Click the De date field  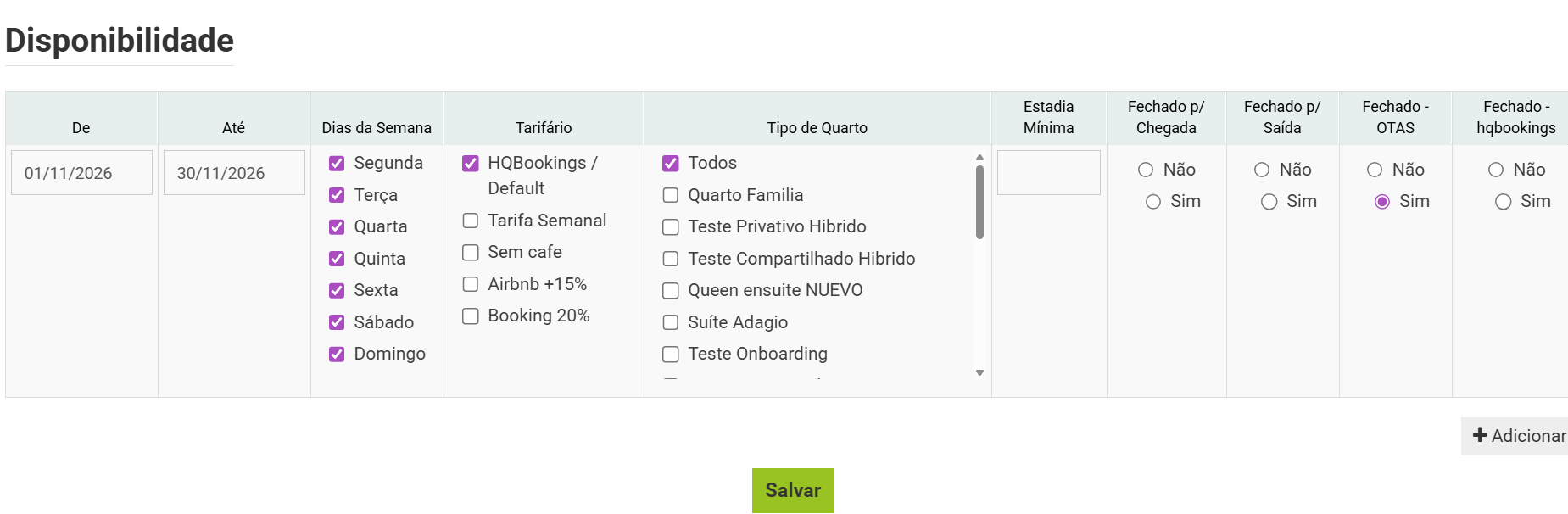point(81,173)
